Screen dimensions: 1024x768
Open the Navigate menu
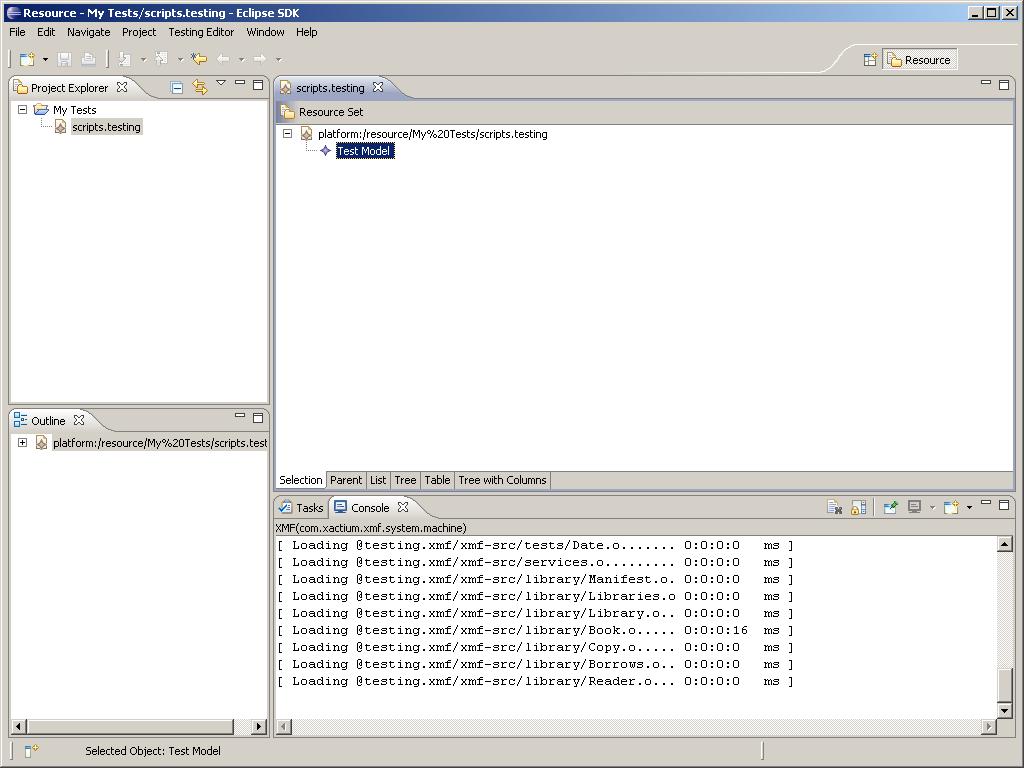point(89,32)
